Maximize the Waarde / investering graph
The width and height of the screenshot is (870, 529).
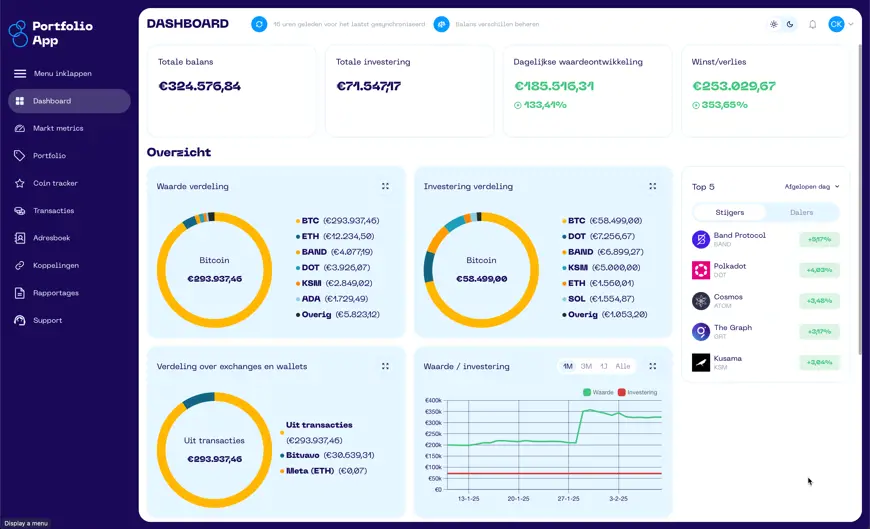(652, 366)
